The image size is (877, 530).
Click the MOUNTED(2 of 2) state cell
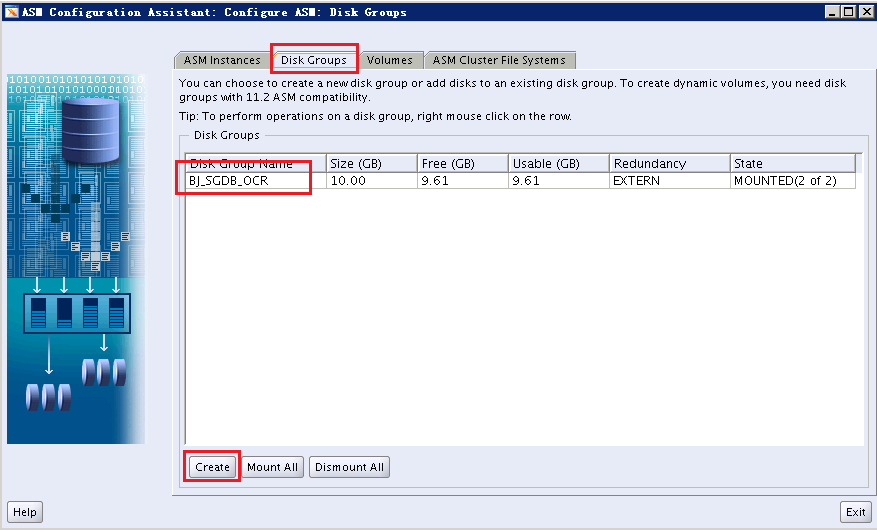793,181
